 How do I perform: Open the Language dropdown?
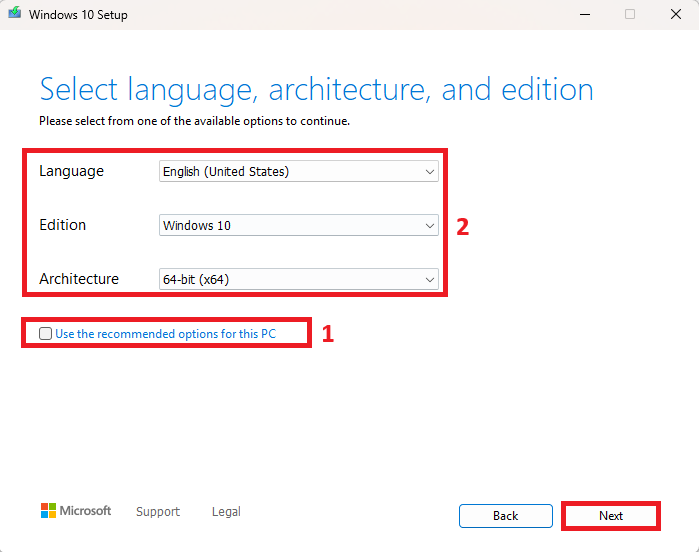tap(299, 171)
